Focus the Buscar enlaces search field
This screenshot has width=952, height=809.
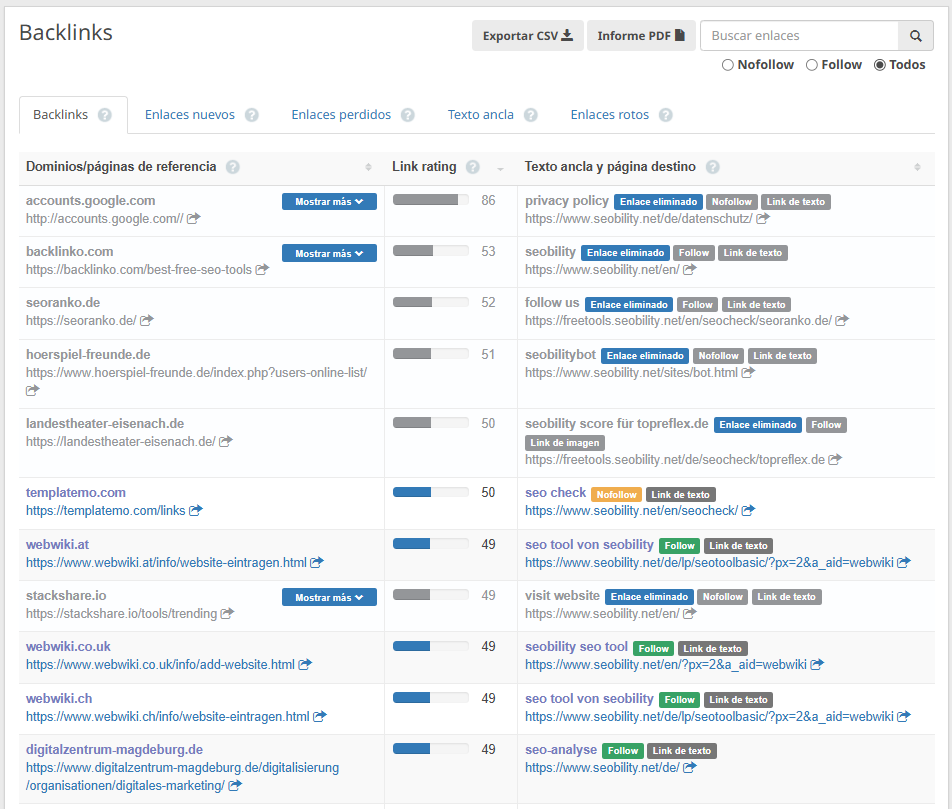click(x=799, y=36)
